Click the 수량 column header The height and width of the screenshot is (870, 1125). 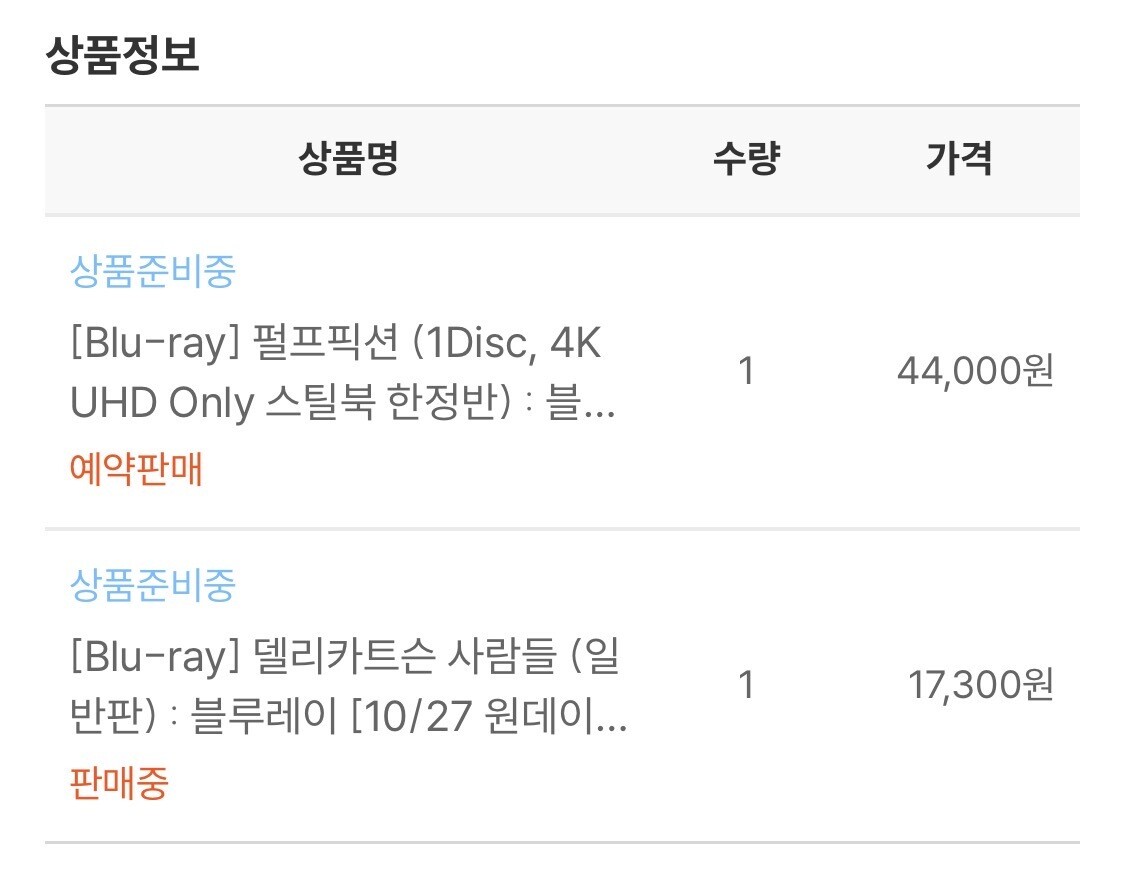click(745, 160)
